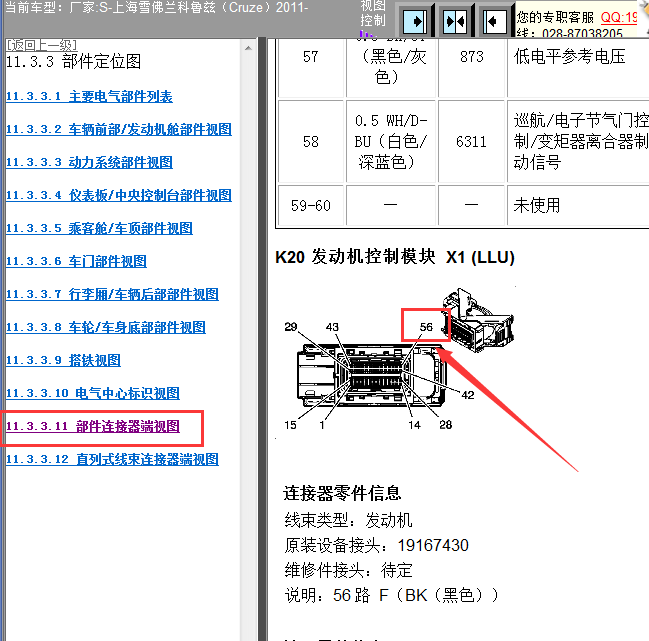The height and width of the screenshot is (641, 649).
Task: Open 11.3.3.10 电气中心标识视图
Action: [93, 394]
